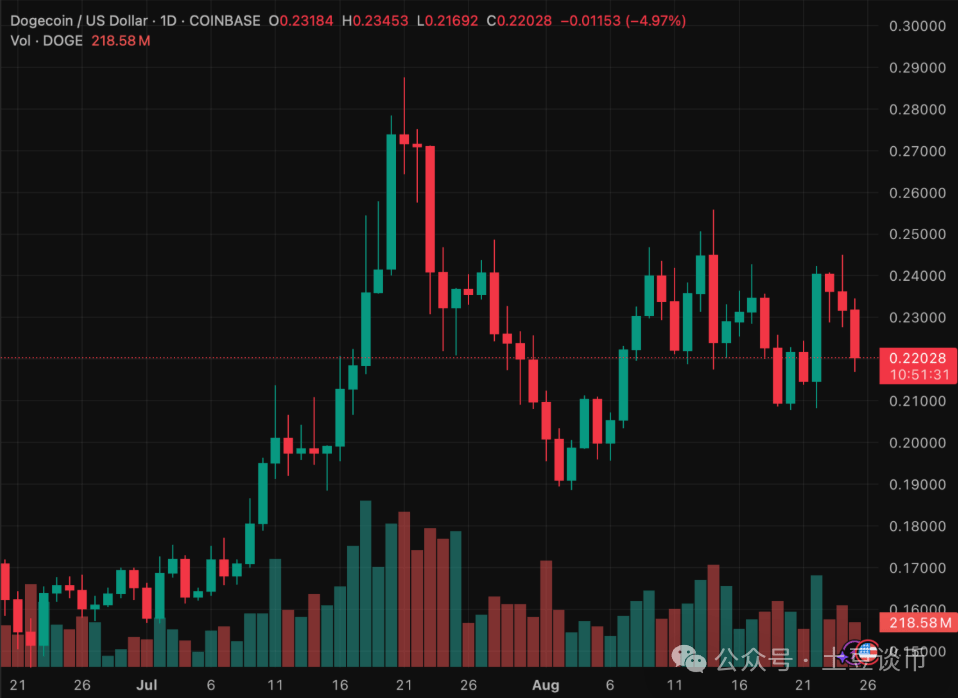The height and width of the screenshot is (698, 958).
Task: Click the Aug label on the time axis
Action: 545,686
